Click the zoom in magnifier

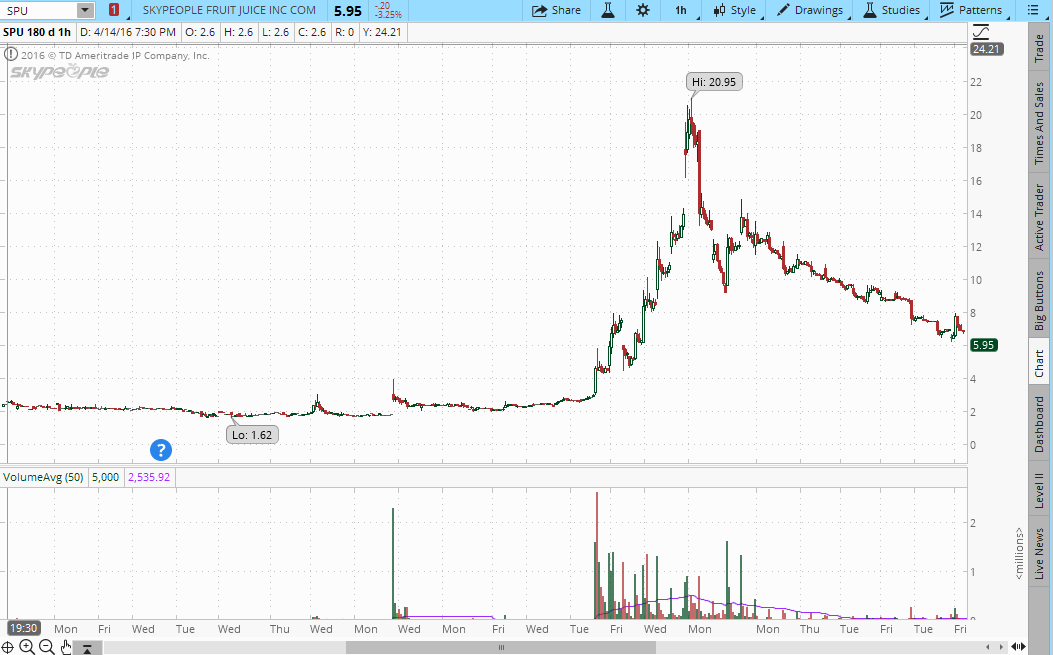coord(27,647)
